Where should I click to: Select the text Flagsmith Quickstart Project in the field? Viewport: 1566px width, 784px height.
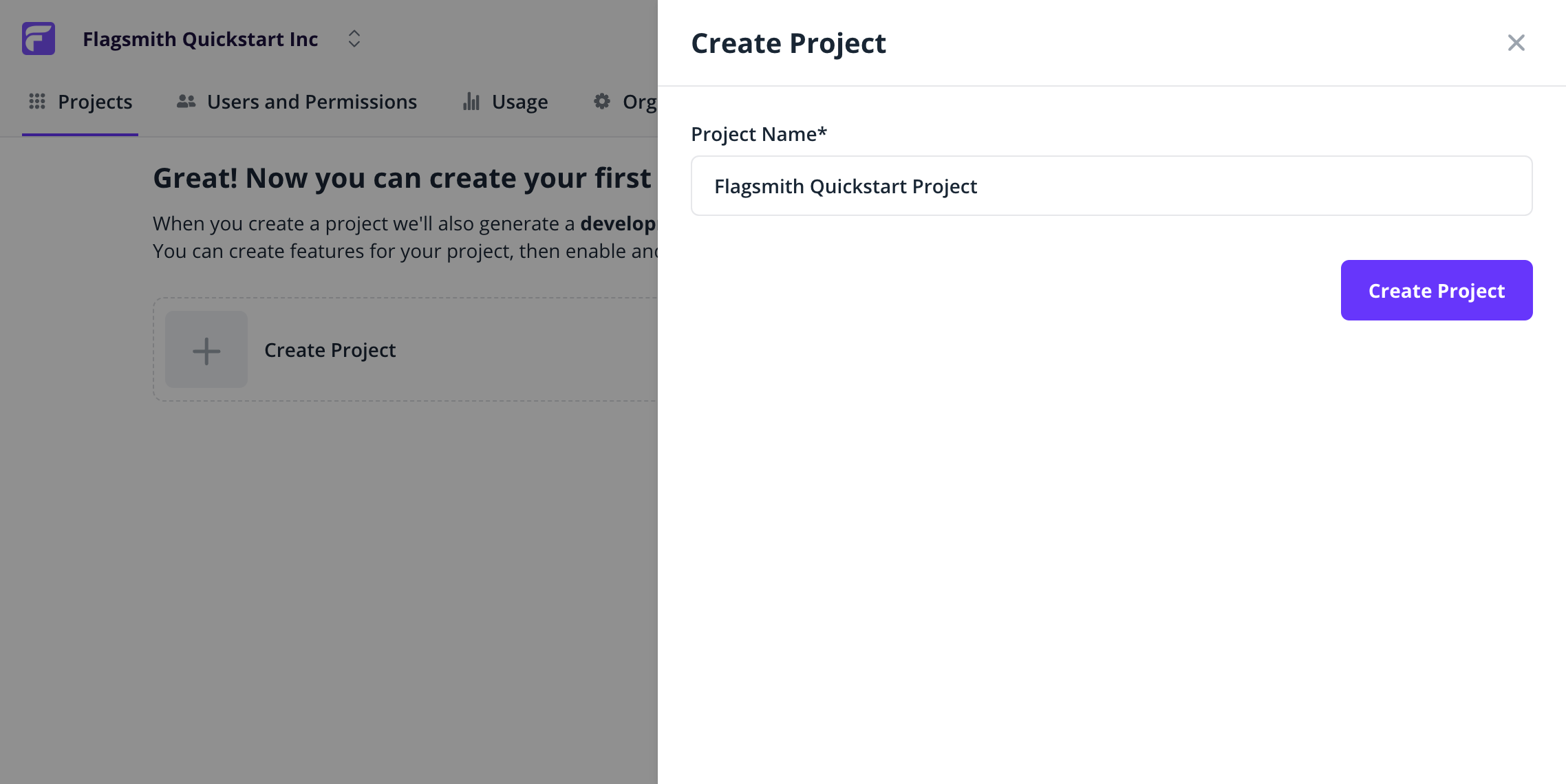click(x=846, y=186)
